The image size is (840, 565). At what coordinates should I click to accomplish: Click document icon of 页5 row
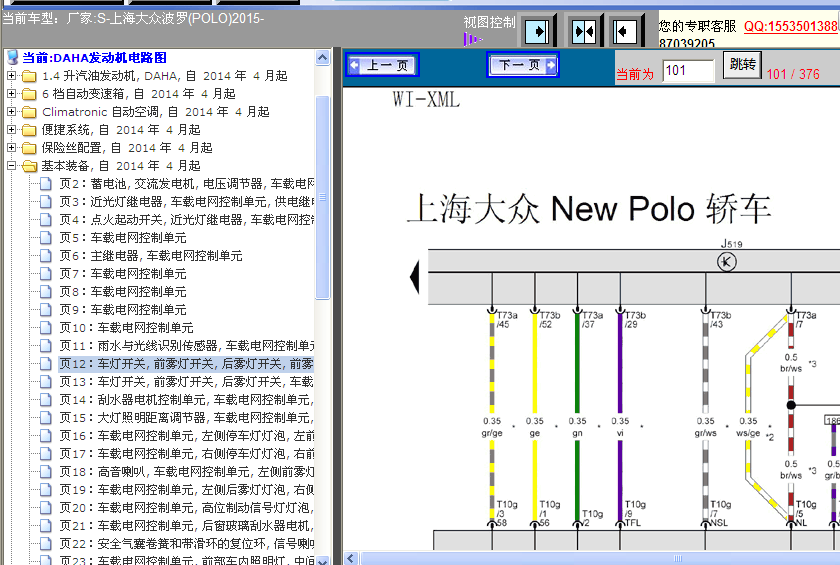[x=46, y=238]
